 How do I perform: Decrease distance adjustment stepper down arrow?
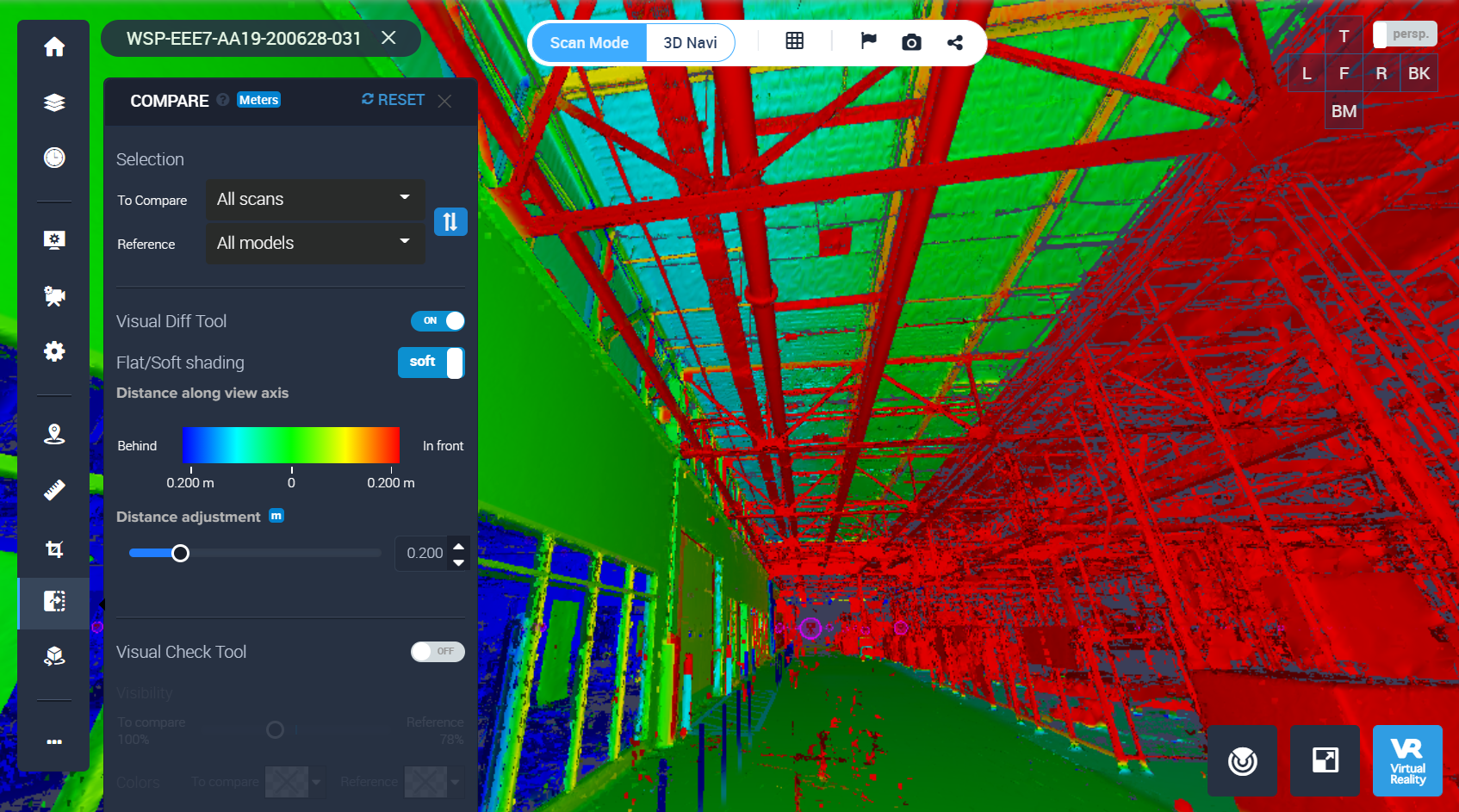(x=459, y=562)
